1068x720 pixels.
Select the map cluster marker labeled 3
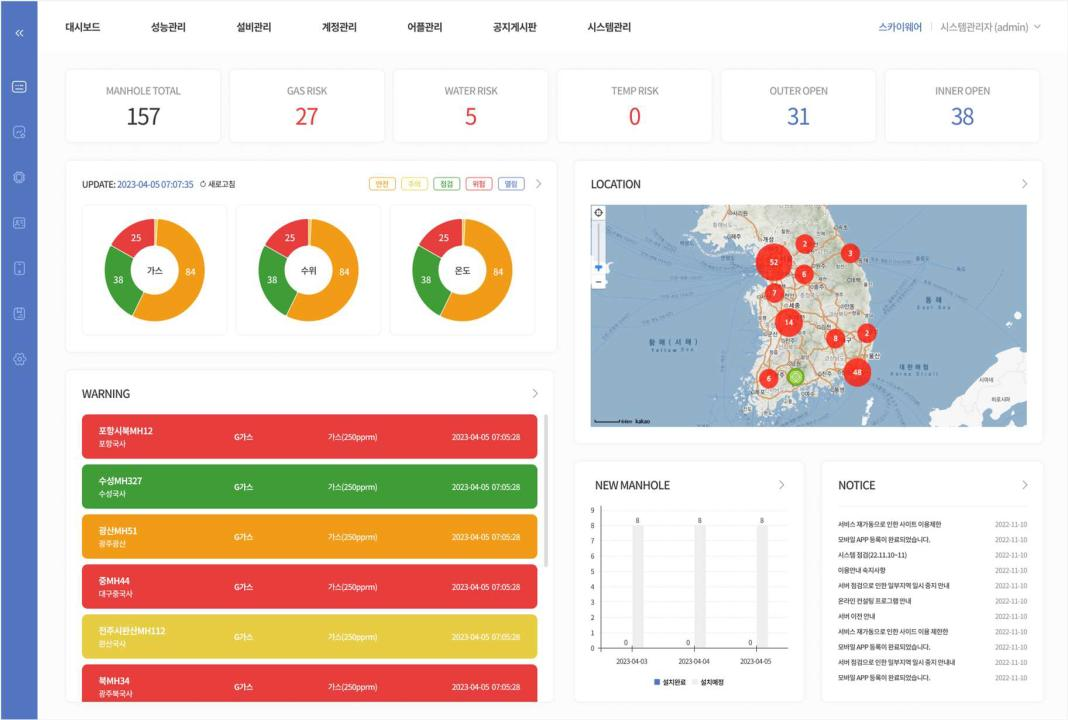(849, 253)
